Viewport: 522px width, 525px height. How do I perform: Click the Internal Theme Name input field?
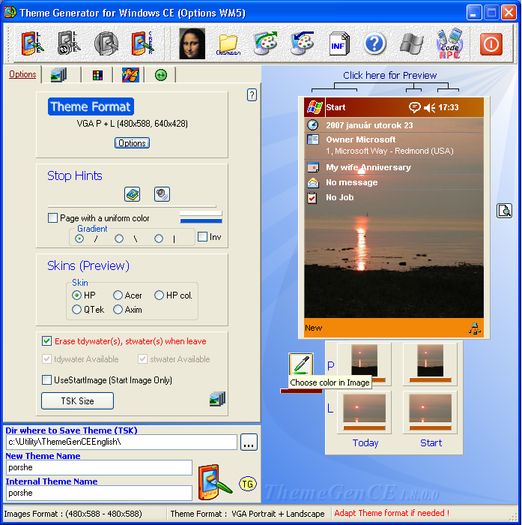point(99,493)
